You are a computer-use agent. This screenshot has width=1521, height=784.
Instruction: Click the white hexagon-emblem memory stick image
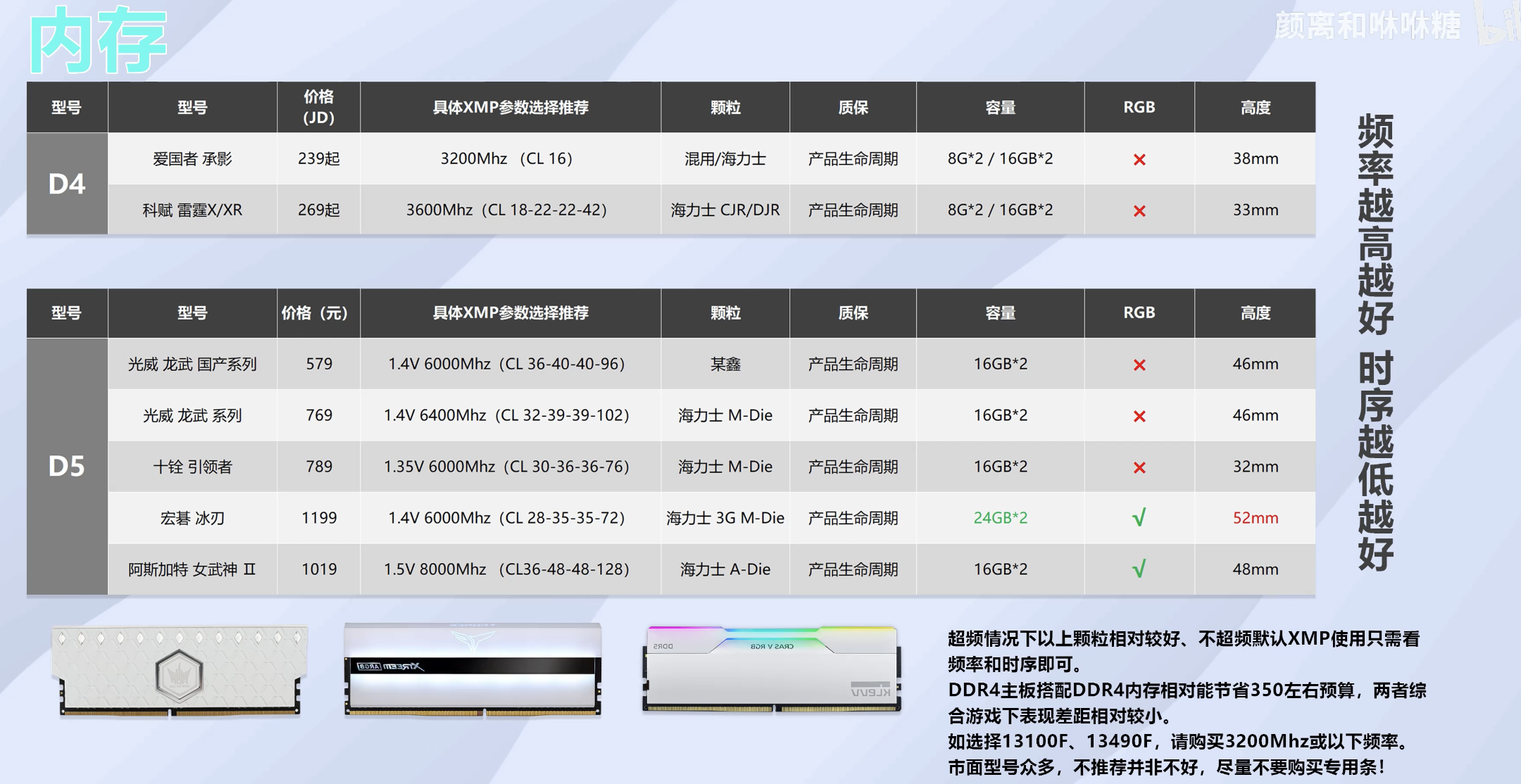(180, 671)
